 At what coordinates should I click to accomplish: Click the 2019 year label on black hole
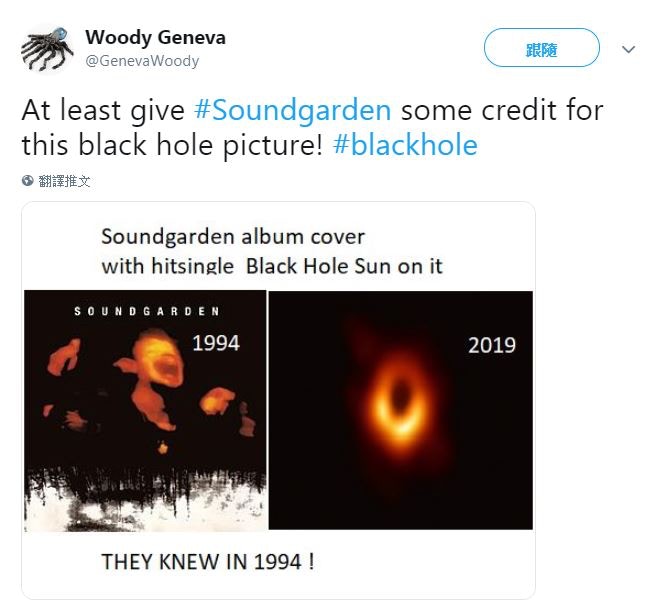(492, 345)
